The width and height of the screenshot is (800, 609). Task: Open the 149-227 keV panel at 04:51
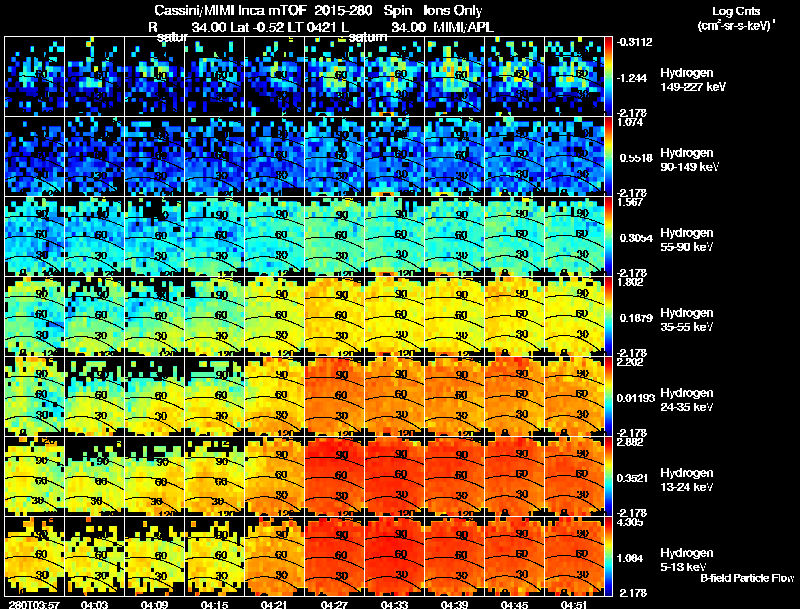[x=574, y=77]
